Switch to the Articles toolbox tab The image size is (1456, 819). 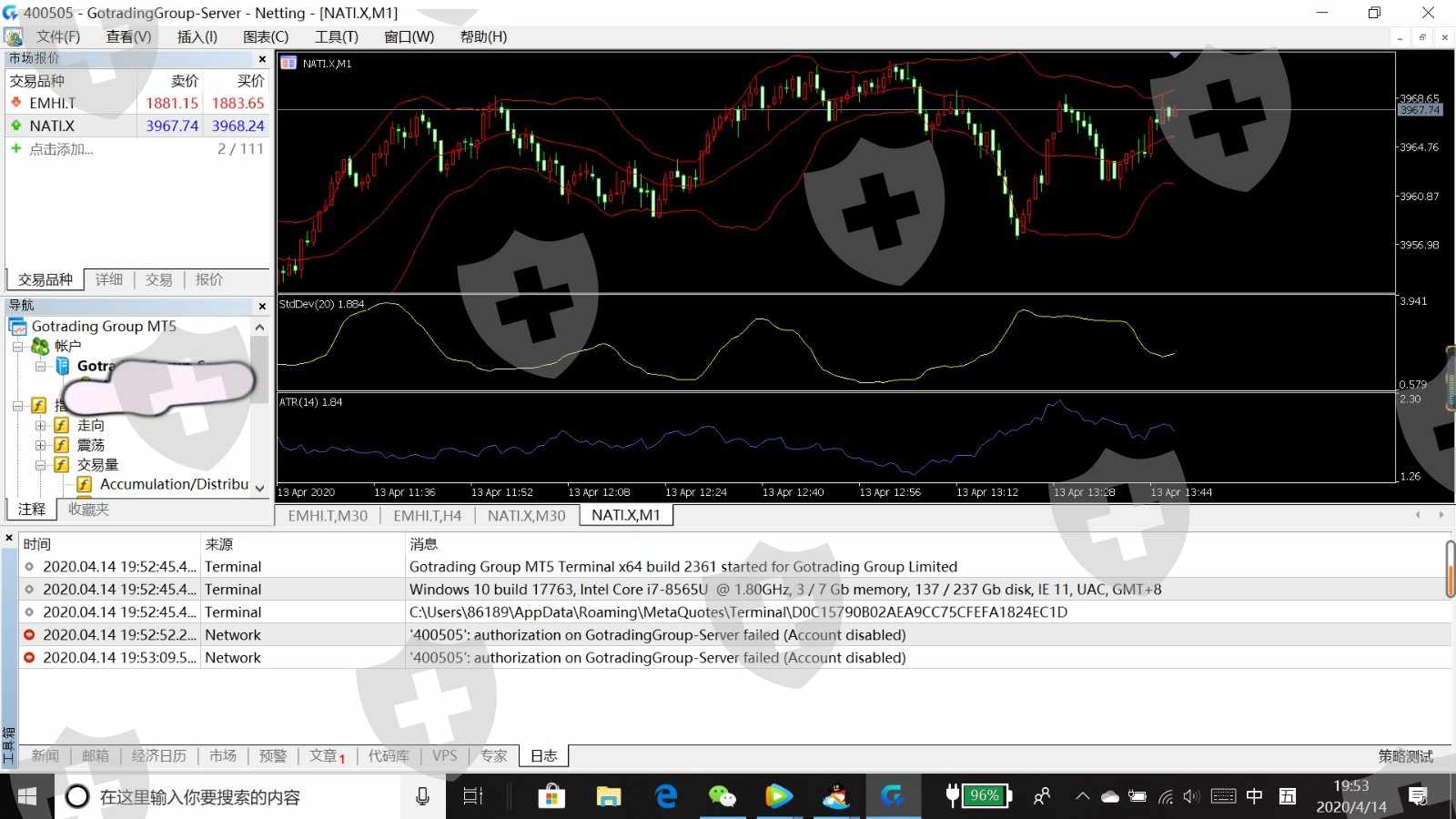pyautogui.click(x=326, y=755)
